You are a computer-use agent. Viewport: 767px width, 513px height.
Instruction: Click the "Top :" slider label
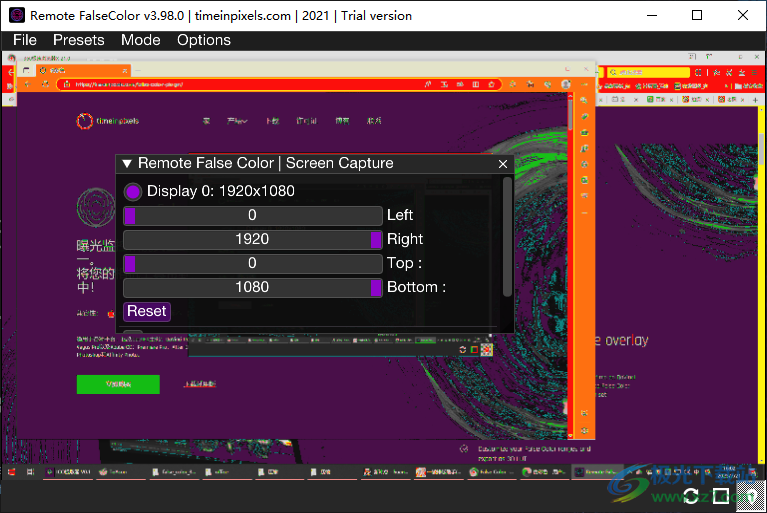click(x=404, y=263)
